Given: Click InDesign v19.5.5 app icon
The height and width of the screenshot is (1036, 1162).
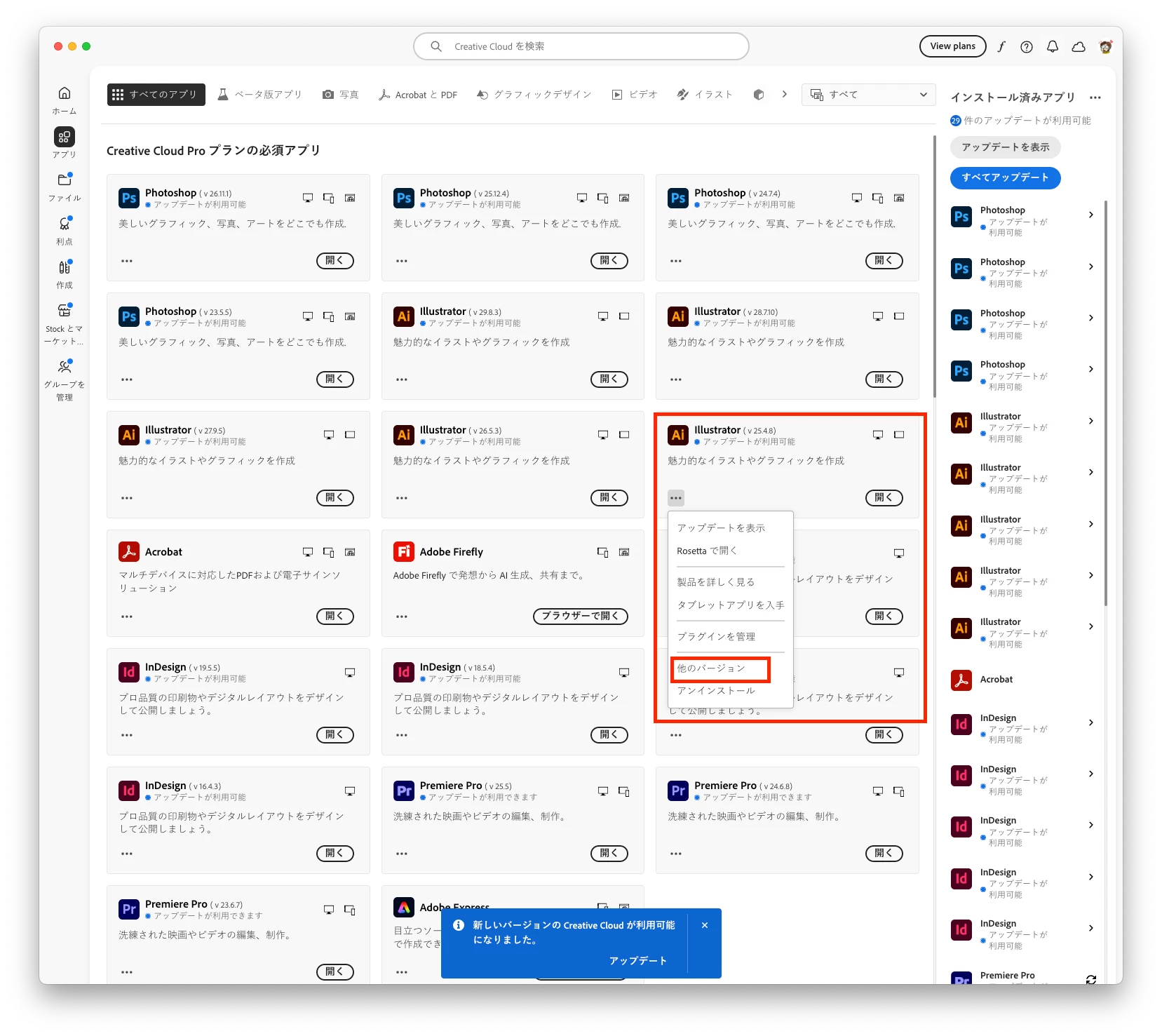Looking at the screenshot, I should point(129,672).
